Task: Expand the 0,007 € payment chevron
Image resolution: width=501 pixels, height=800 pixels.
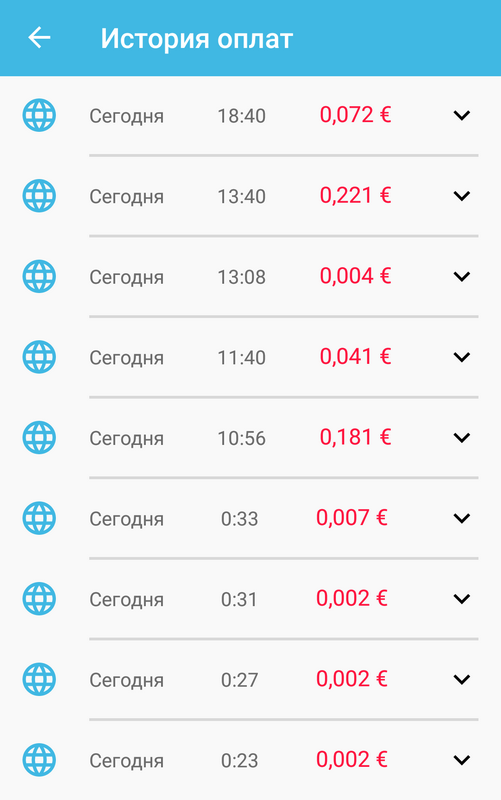Action: [462, 518]
